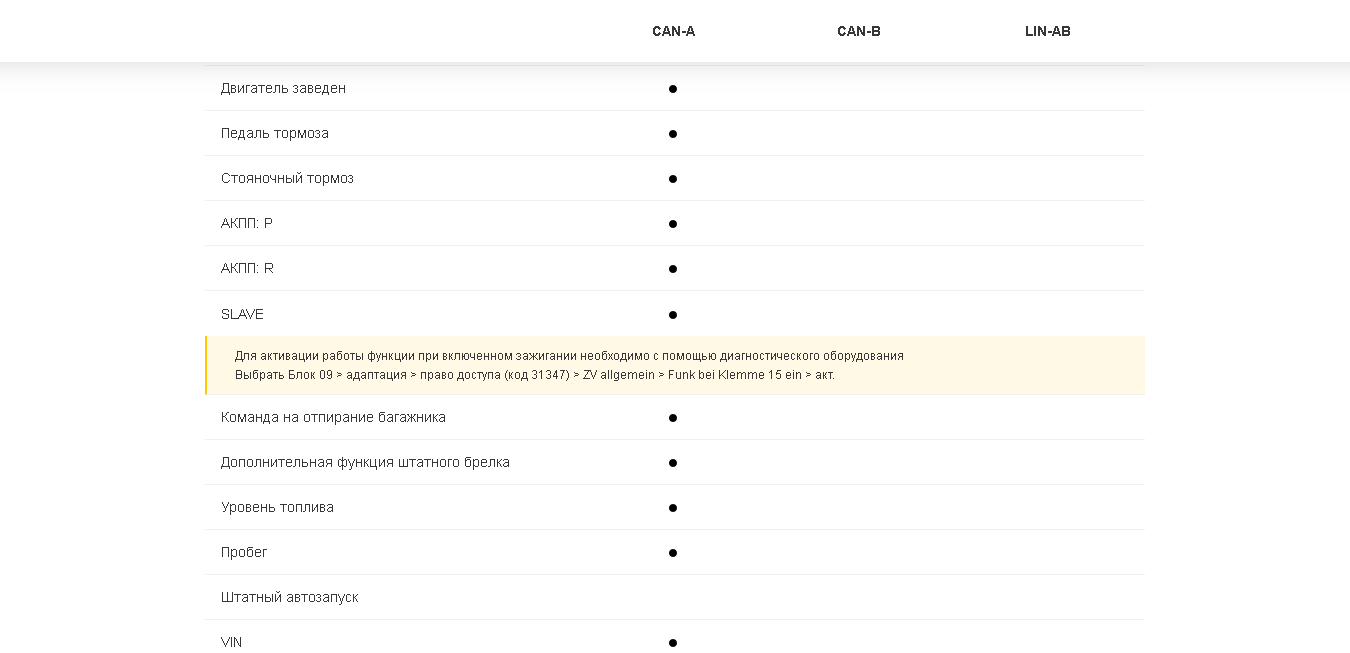Select the Стояночный тормоз row label
Image resolution: width=1350 pixels, height=653 pixels.
pyautogui.click(x=287, y=178)
